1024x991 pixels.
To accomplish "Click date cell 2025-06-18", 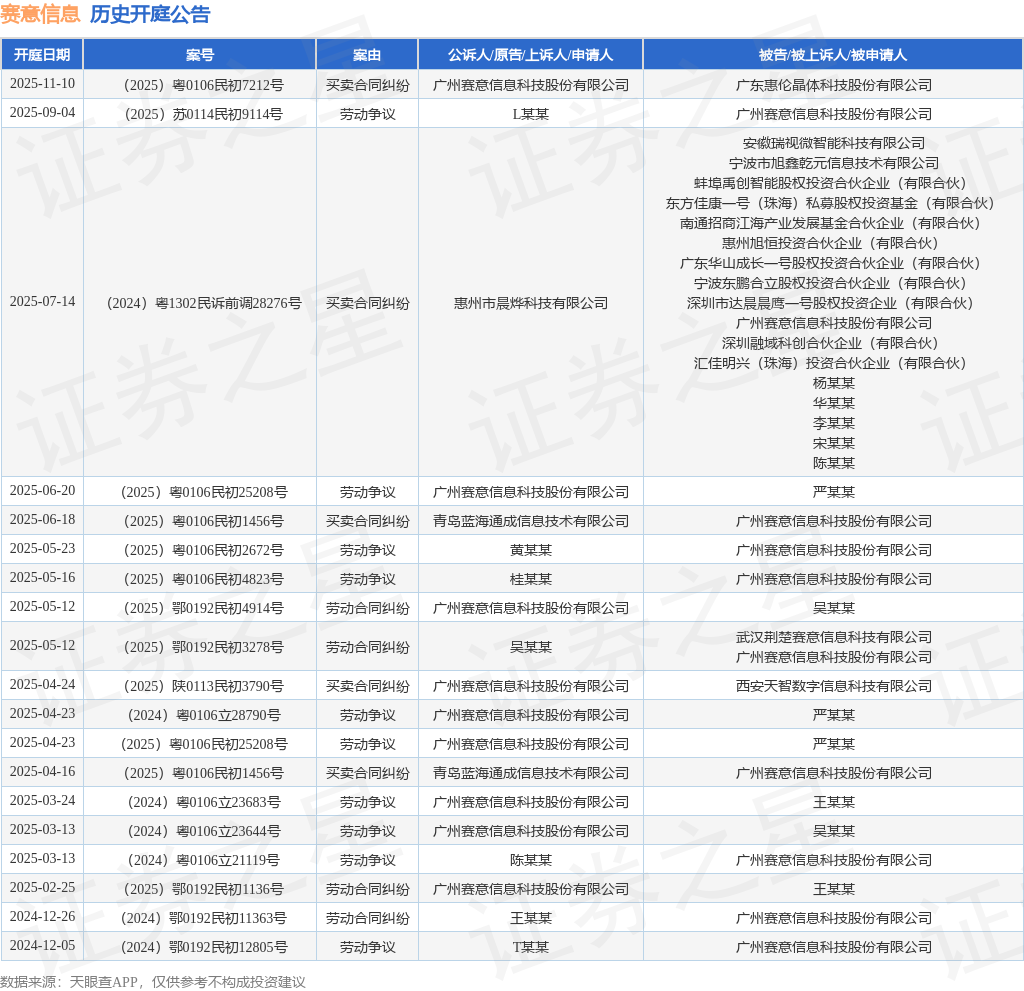I will point(42,519).
